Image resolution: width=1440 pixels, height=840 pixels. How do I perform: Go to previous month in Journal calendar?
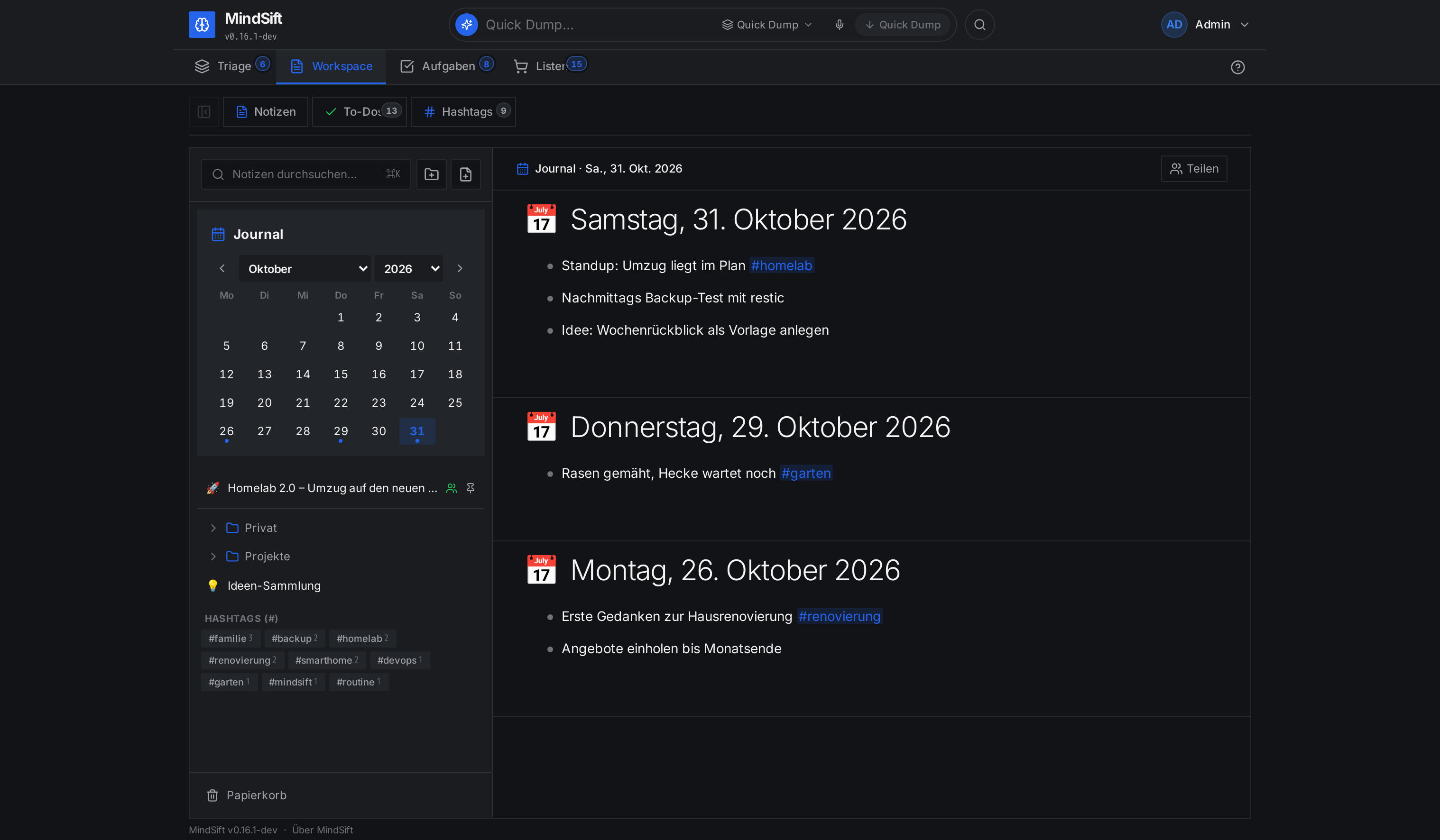pos(222,268)
